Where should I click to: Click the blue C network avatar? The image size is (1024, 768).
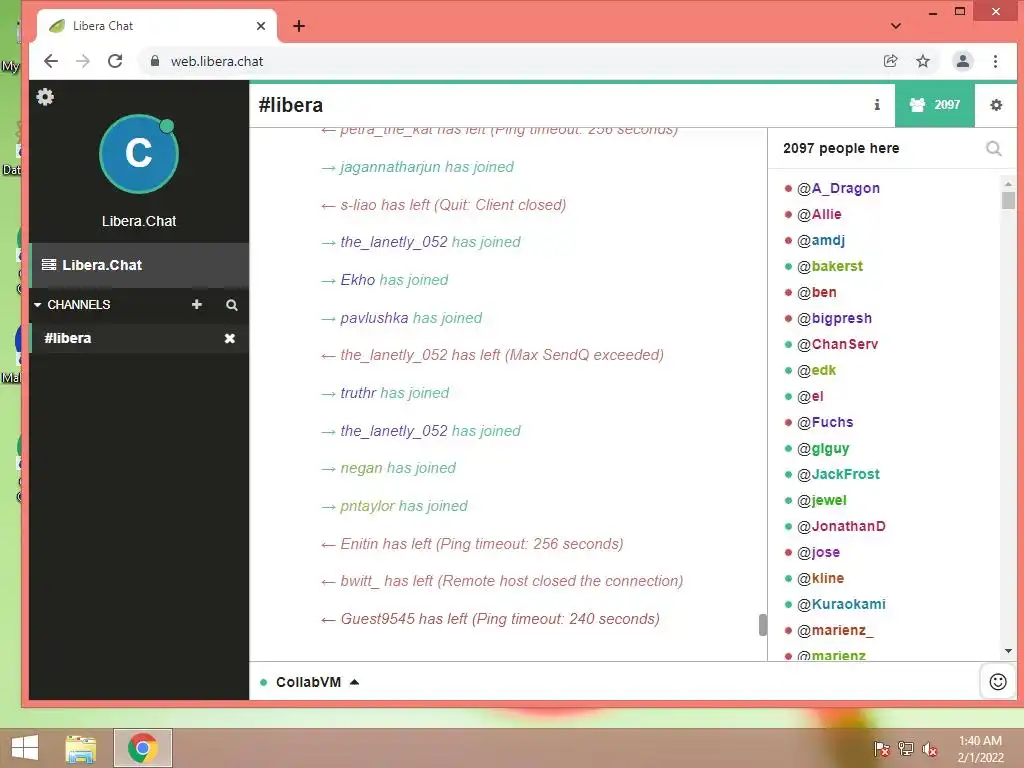(x=138, y=154)
